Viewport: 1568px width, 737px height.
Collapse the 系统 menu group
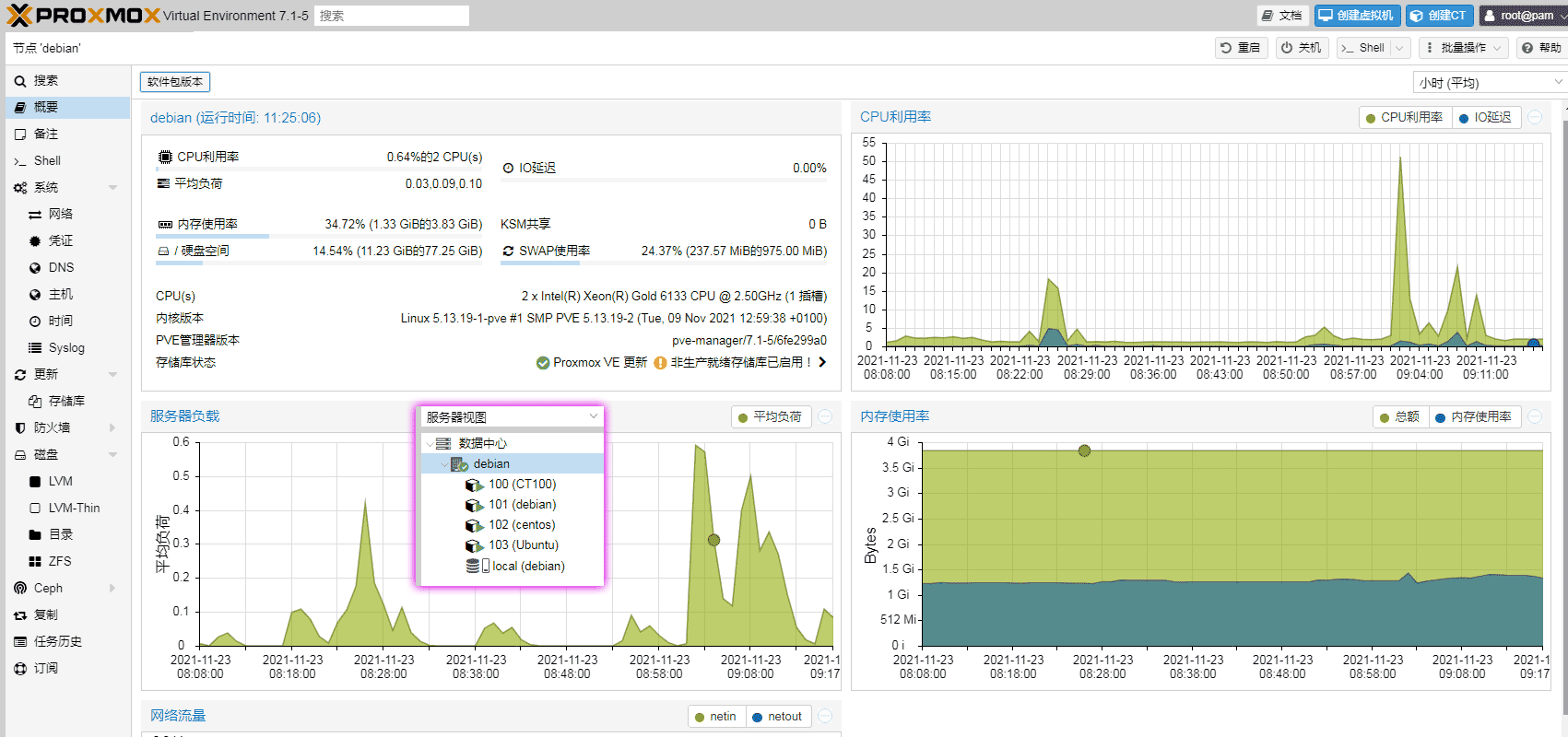pyautogui.click(x=112, y=187)
